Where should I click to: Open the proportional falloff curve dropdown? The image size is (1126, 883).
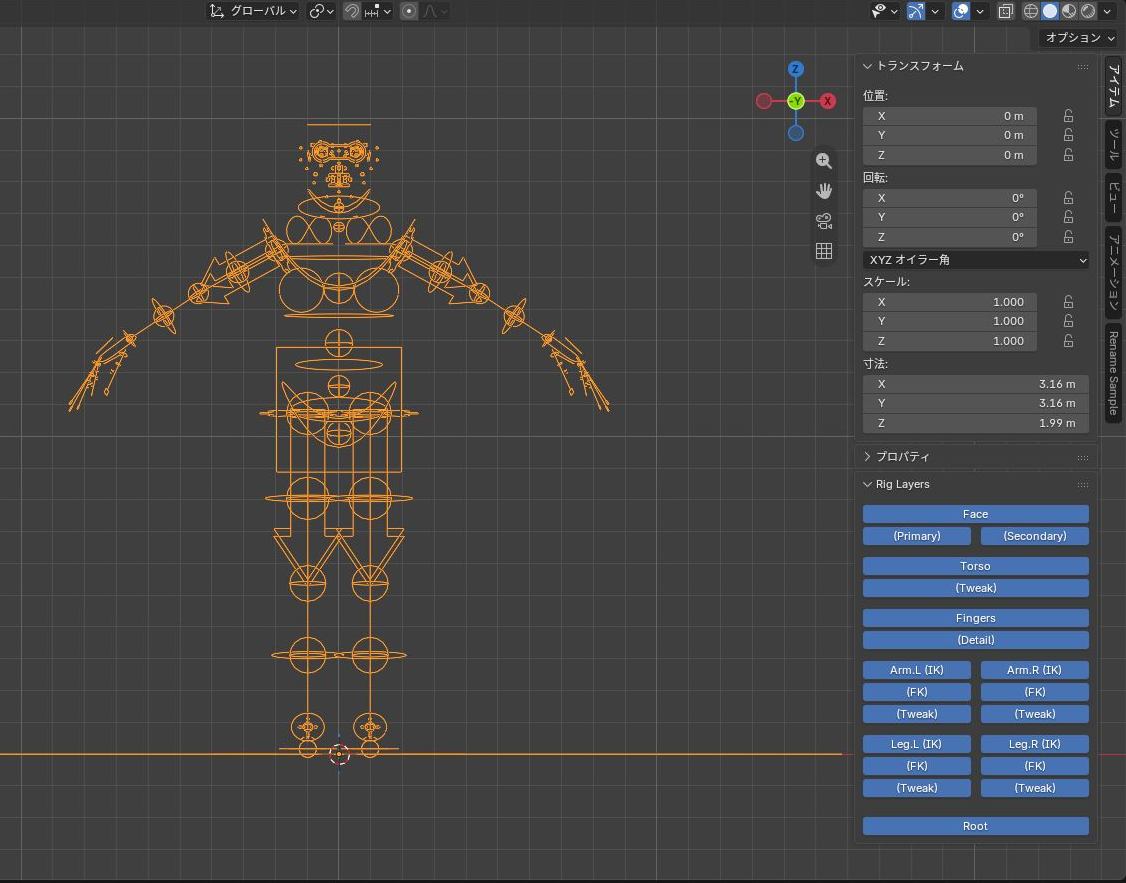pos(435,11)
